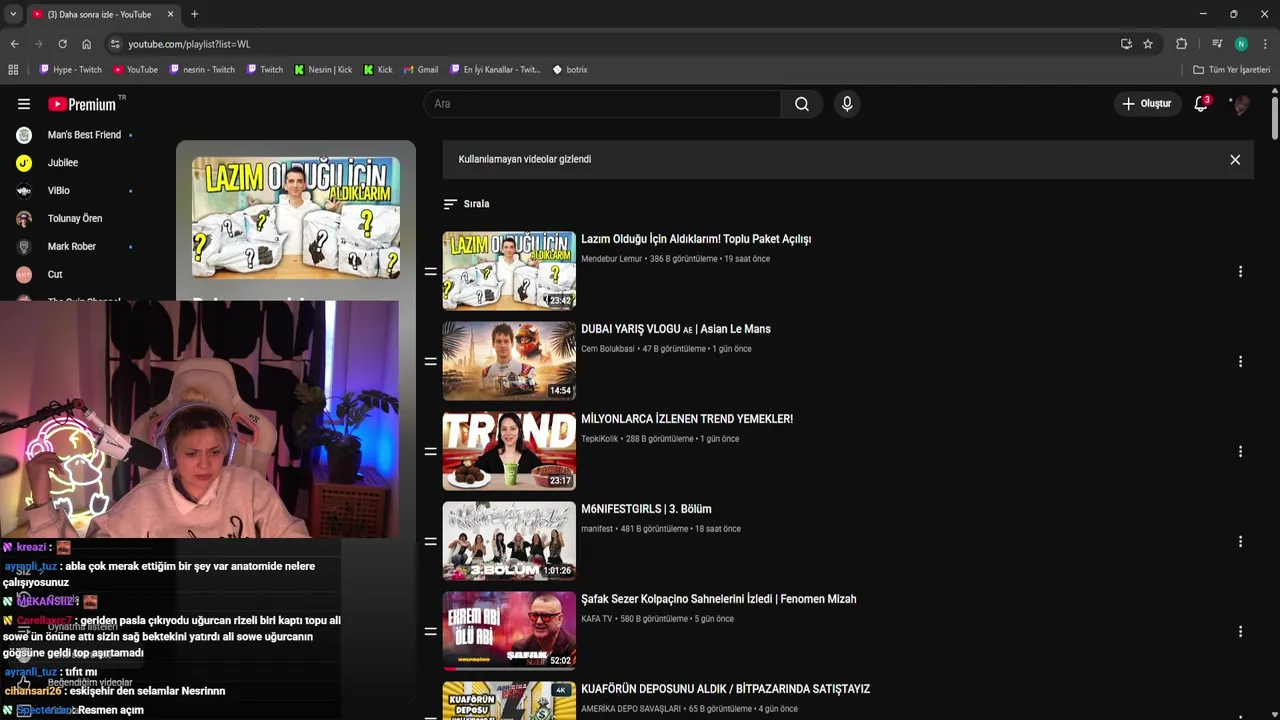
Task: Click the search magnifier button
Action: point(802,104)
